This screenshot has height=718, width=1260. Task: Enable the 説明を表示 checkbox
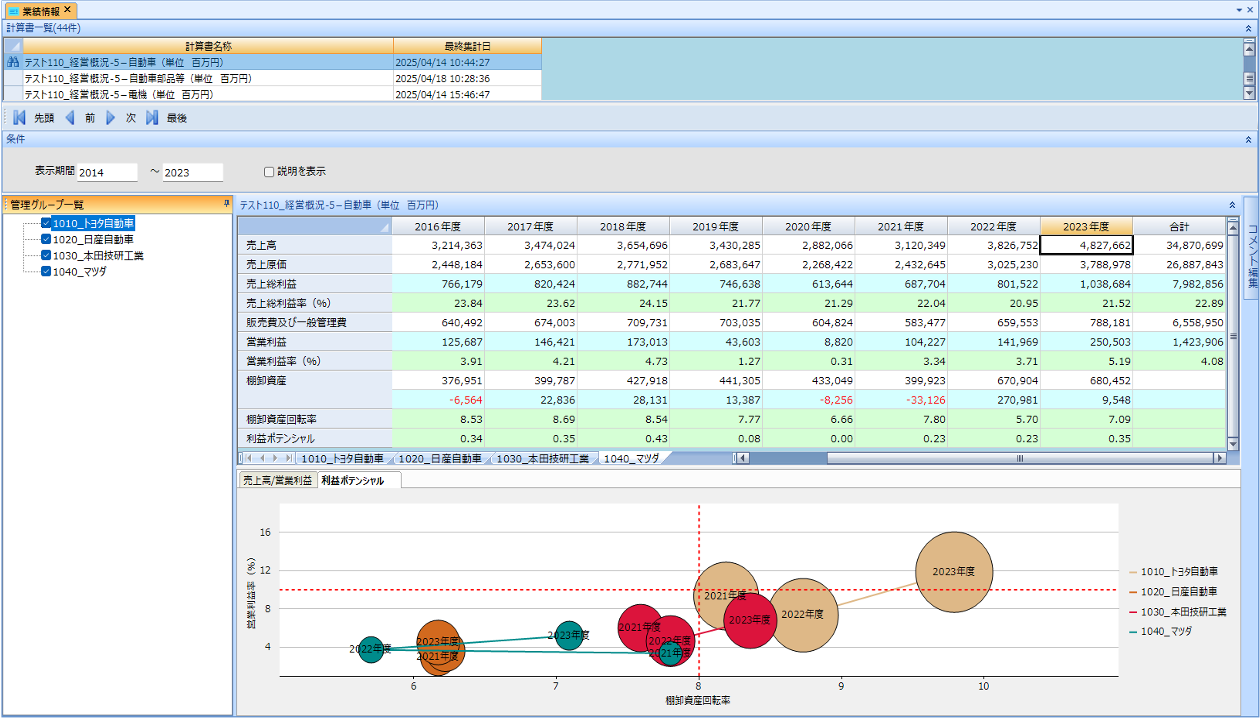click(x=269, y=172)
